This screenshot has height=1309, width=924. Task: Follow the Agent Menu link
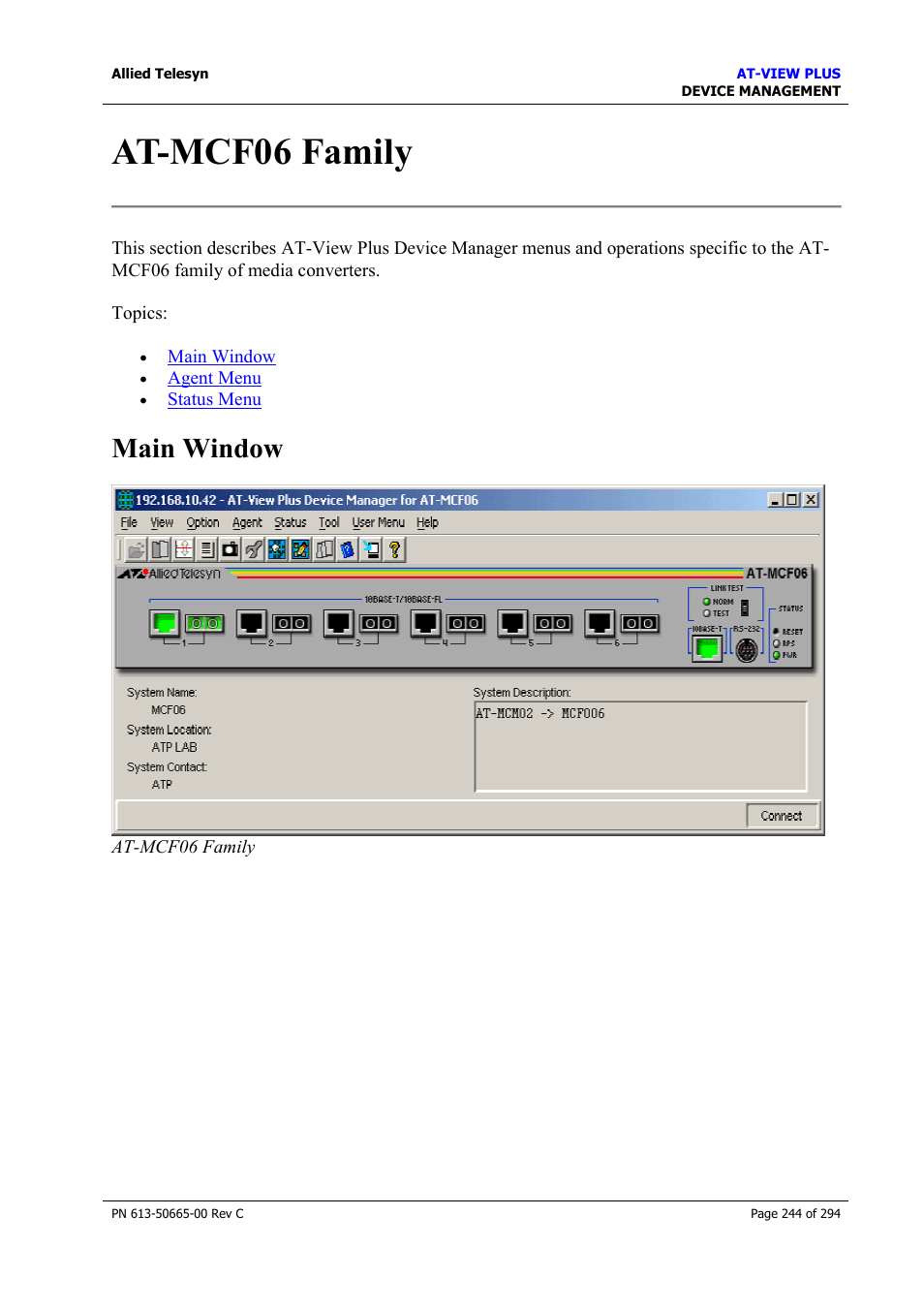pos(214,378)
